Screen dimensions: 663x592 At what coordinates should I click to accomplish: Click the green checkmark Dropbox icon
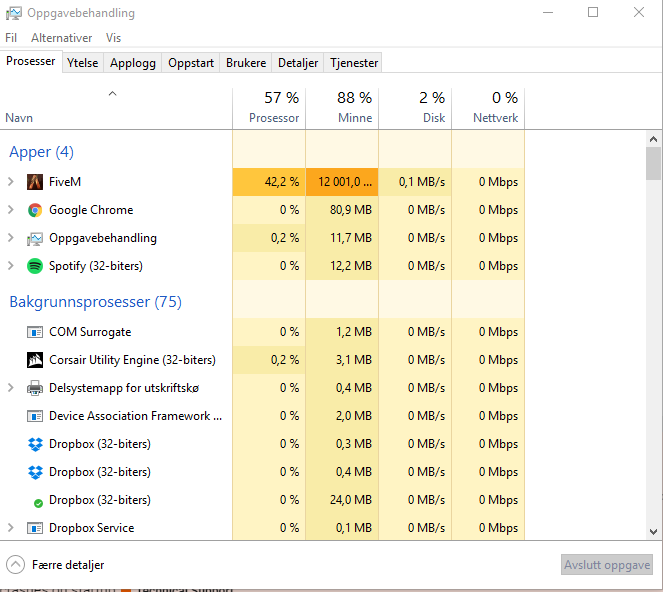[x=38, y=503]
